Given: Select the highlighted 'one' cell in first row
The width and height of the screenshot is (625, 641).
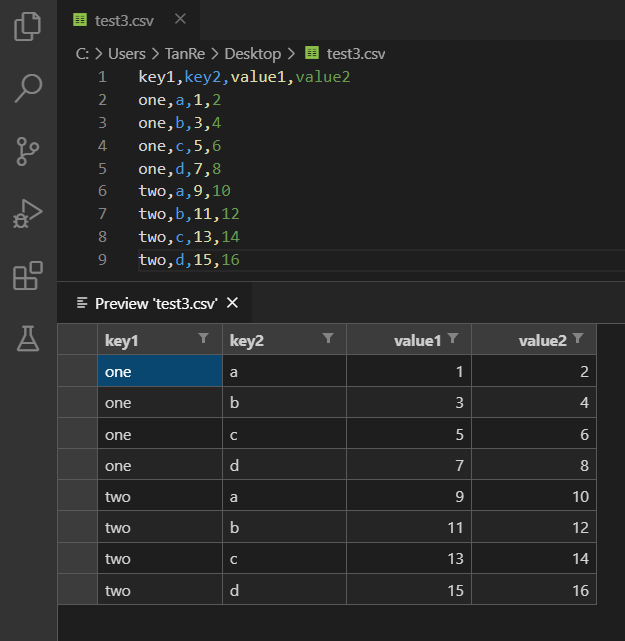Looking at the screenshot, I should point(160,371).
